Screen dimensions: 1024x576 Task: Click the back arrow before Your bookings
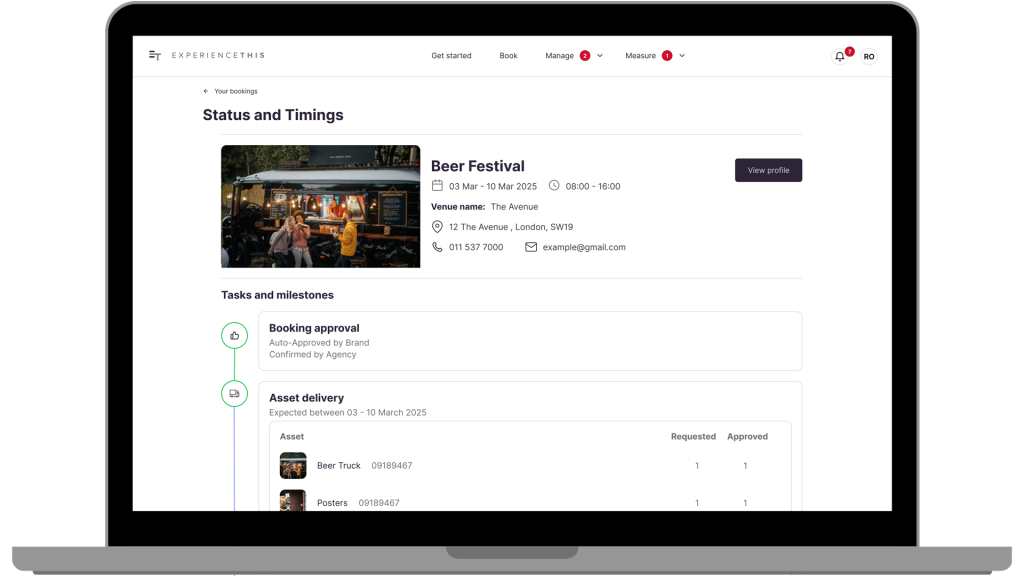(x=206, y=91)
